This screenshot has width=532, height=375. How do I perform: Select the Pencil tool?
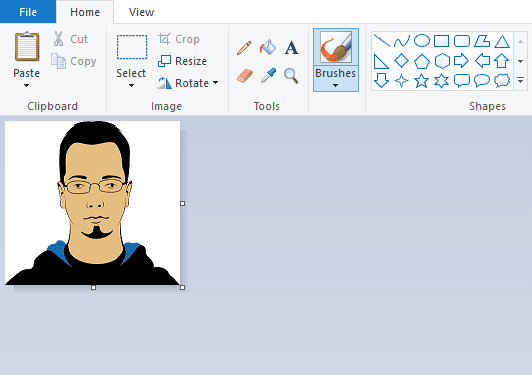[244, 48]
